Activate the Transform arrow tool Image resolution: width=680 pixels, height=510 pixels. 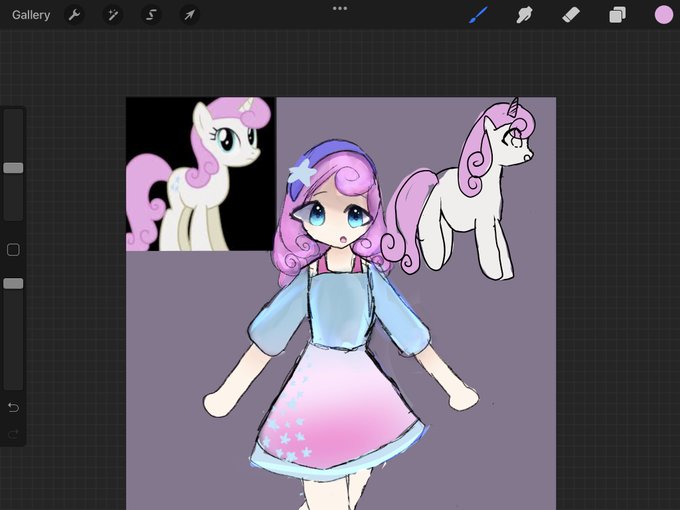(x=190, y=15)
